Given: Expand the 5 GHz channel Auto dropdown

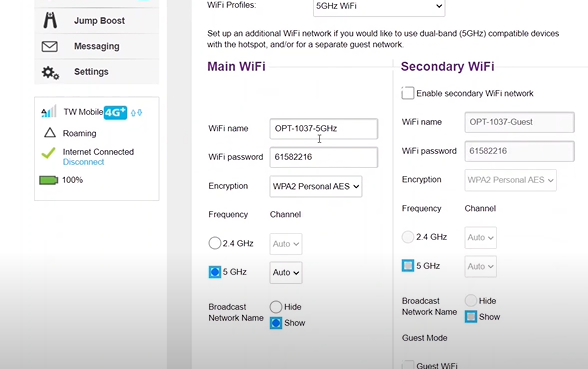Looking at the screenshot, I should [x=286, y=272].
